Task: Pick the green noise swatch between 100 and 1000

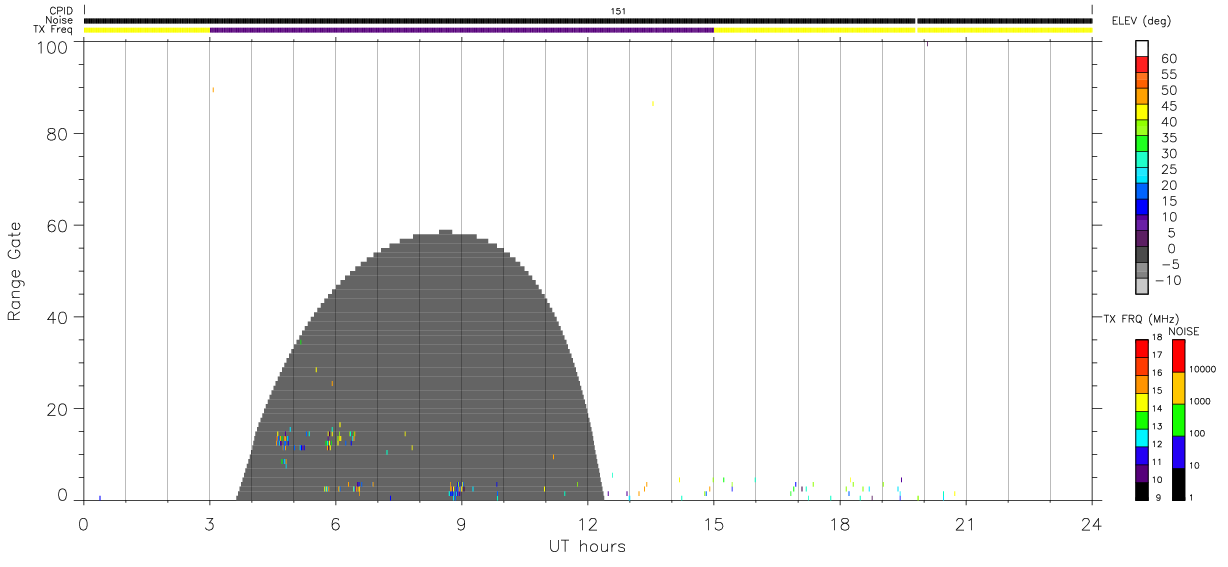Action: tap(1178, 420)
